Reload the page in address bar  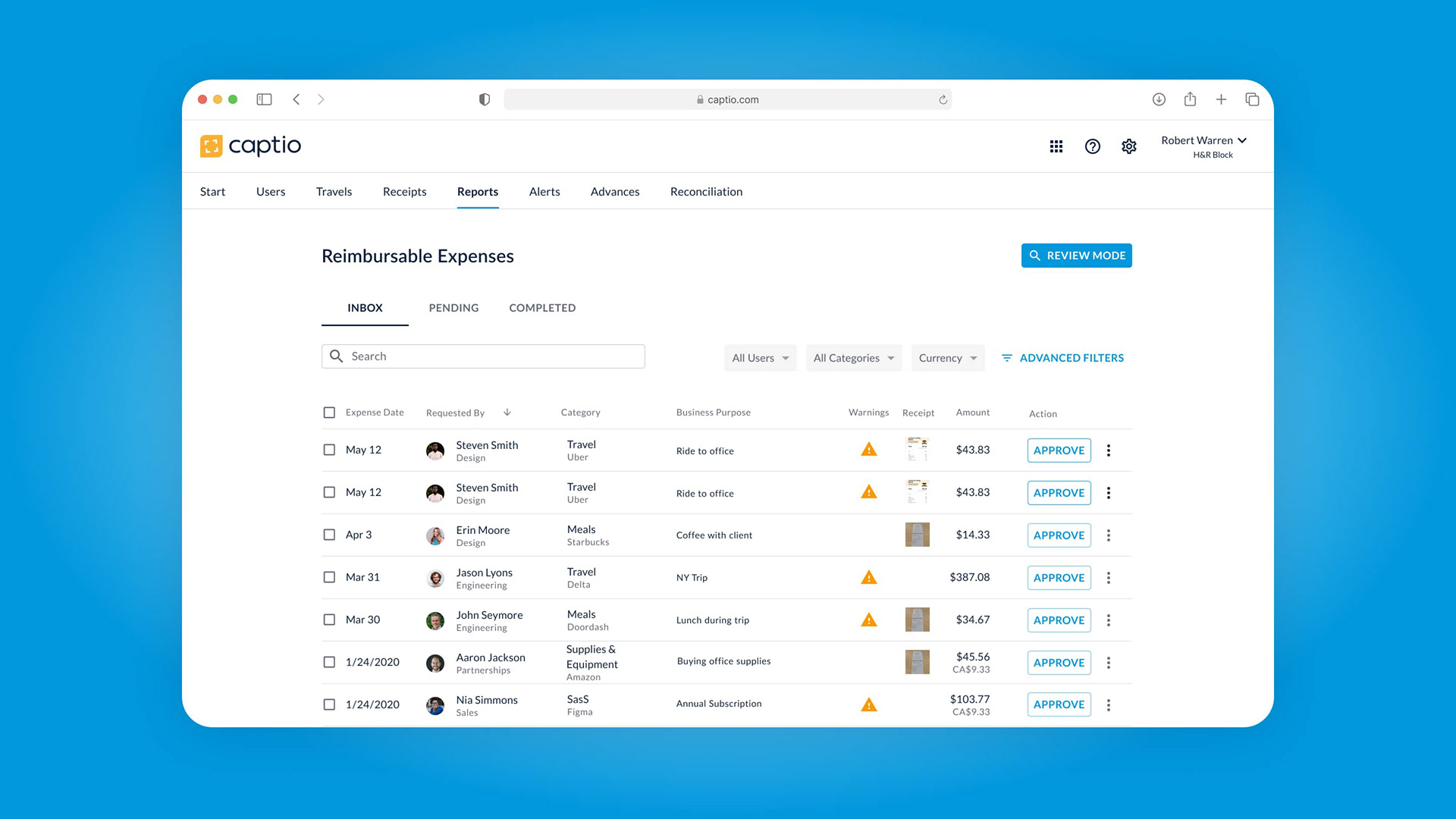943,99
